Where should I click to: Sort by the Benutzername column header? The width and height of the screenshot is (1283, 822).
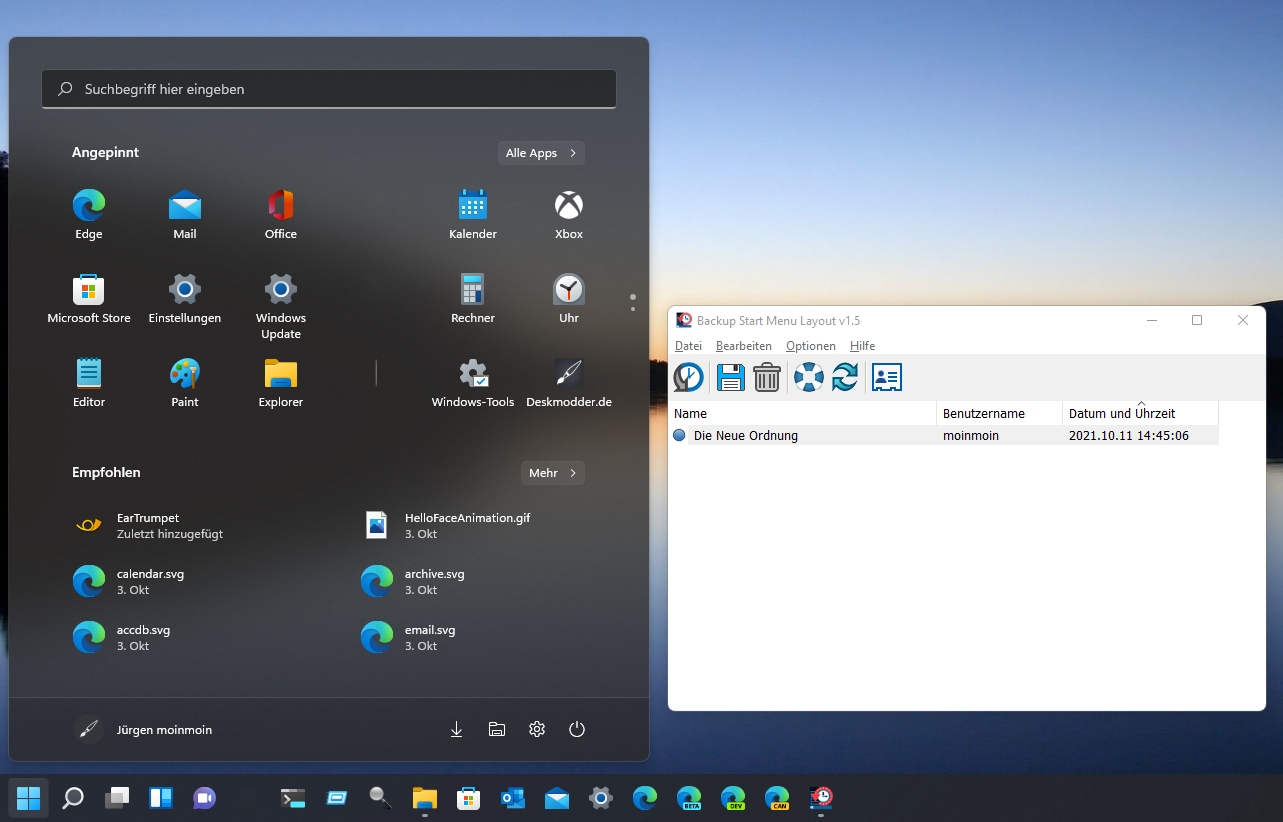pos(999,413)
